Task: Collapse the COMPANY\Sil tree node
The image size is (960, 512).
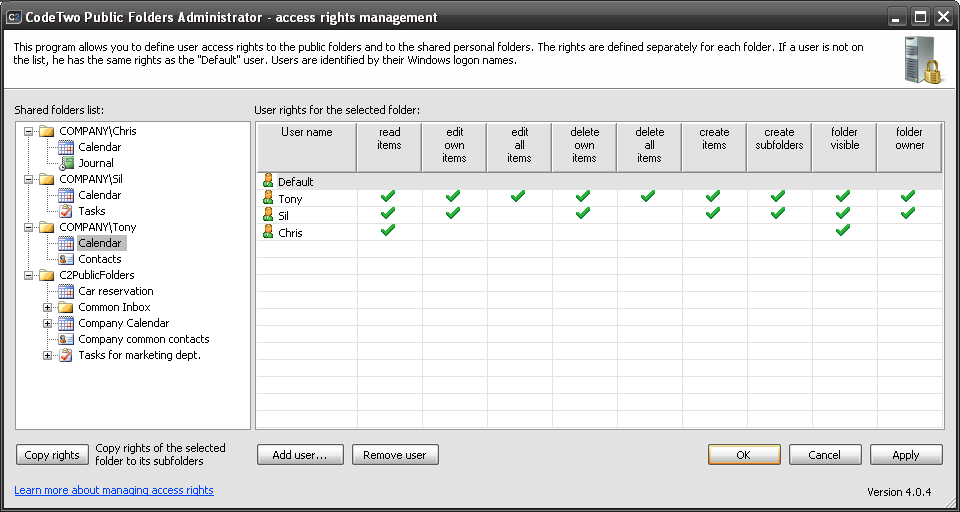Action: (28, 179)
